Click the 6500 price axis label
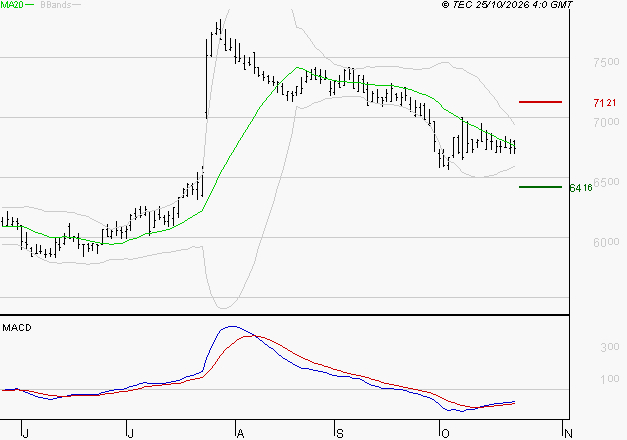 [606, 182]
